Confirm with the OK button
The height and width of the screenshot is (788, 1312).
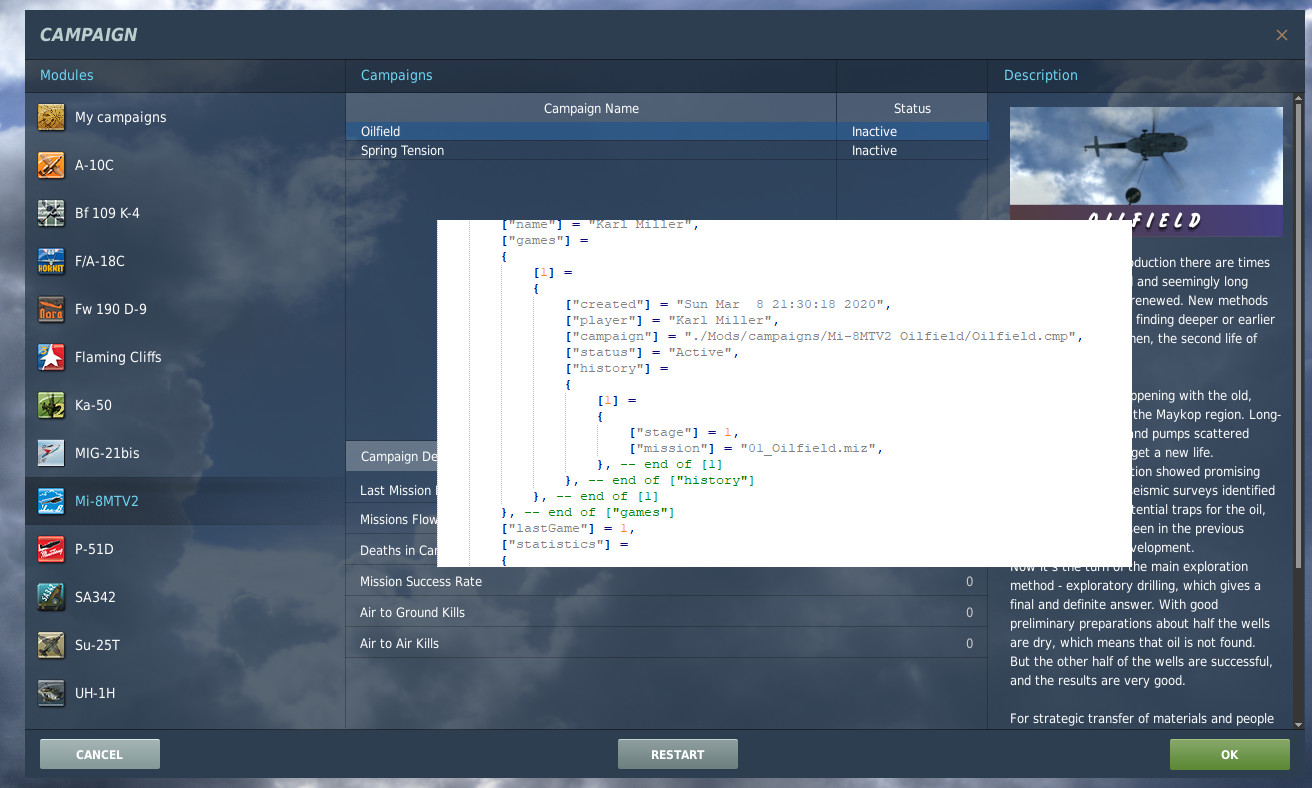tap(1230, 755)
